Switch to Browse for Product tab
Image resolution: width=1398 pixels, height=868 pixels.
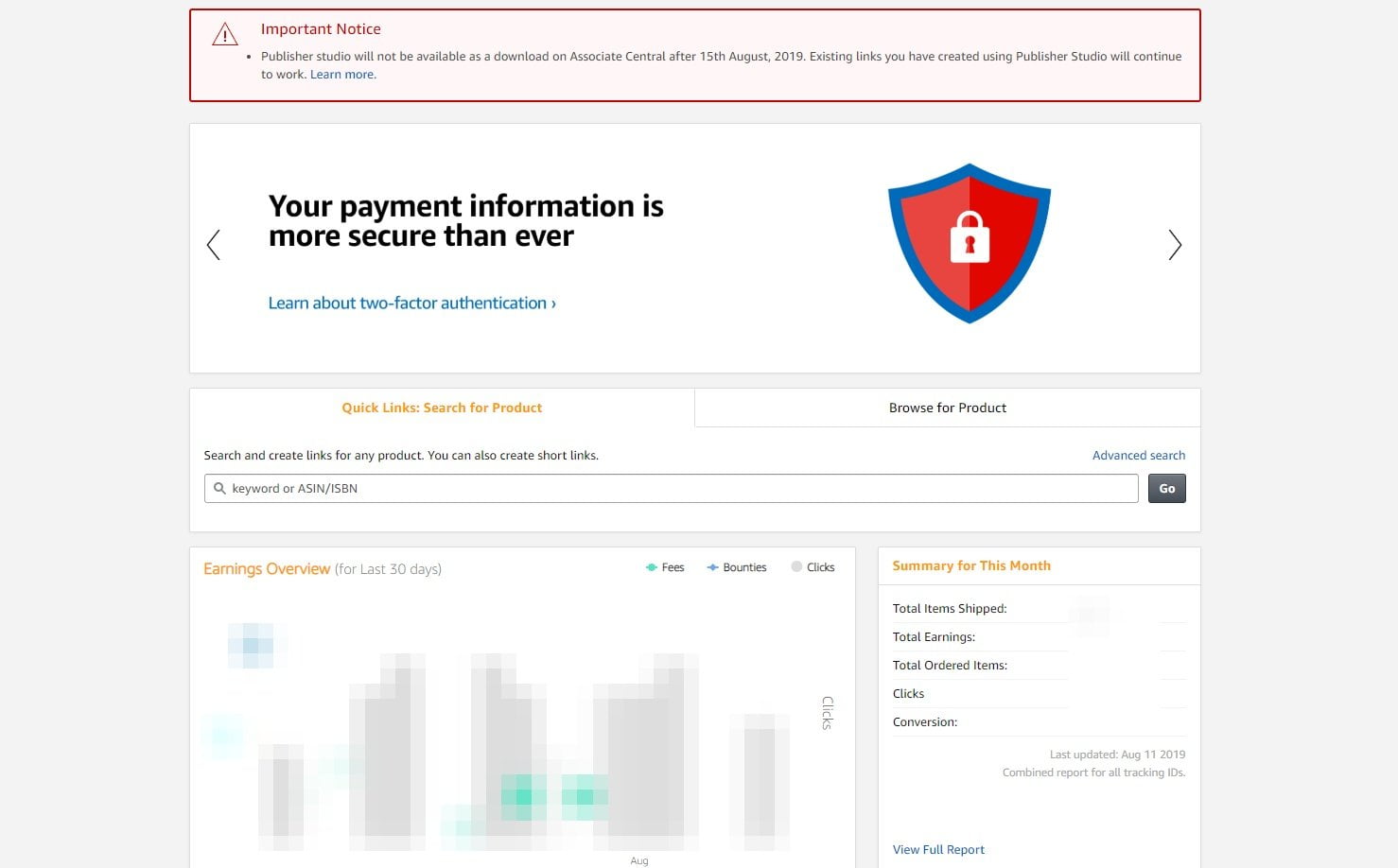click(948, 408)
